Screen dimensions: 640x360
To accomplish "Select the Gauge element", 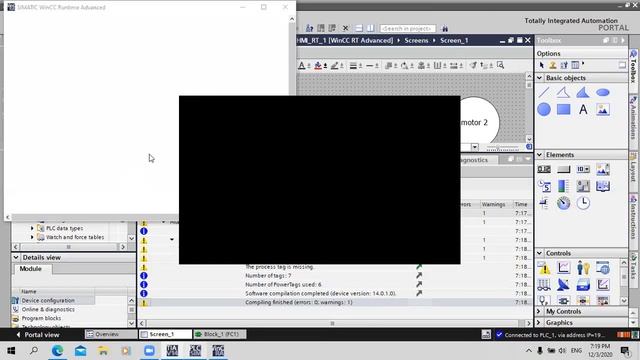I will (x=563, y=203).
